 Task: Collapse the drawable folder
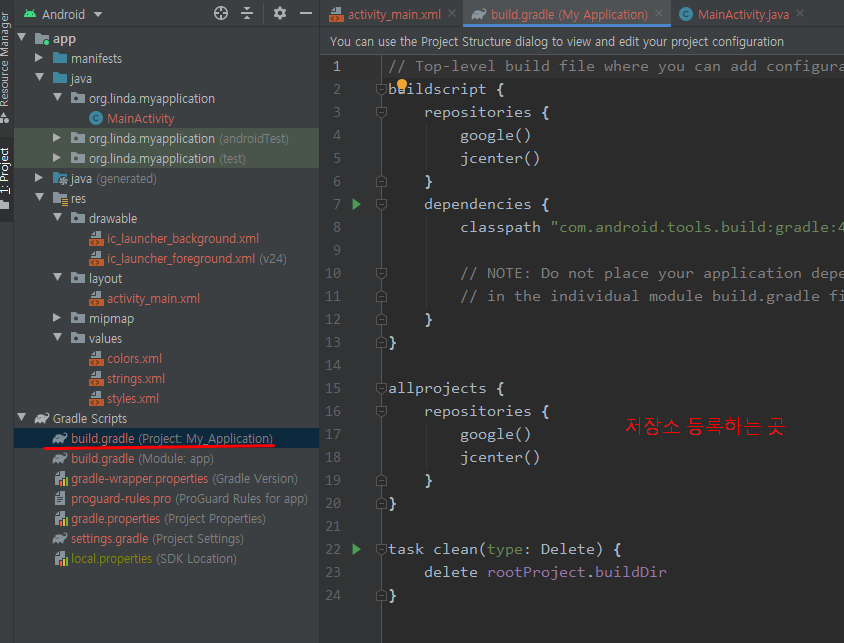pyautogui.click(x=58, y=217)
